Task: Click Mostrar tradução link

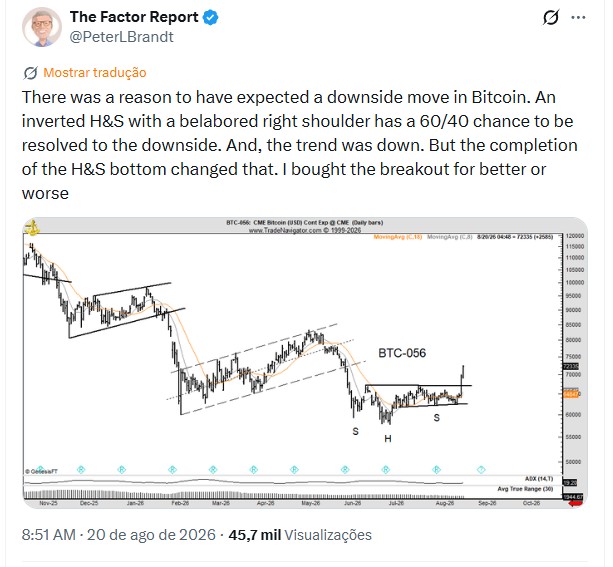Action: pos(95,73)
